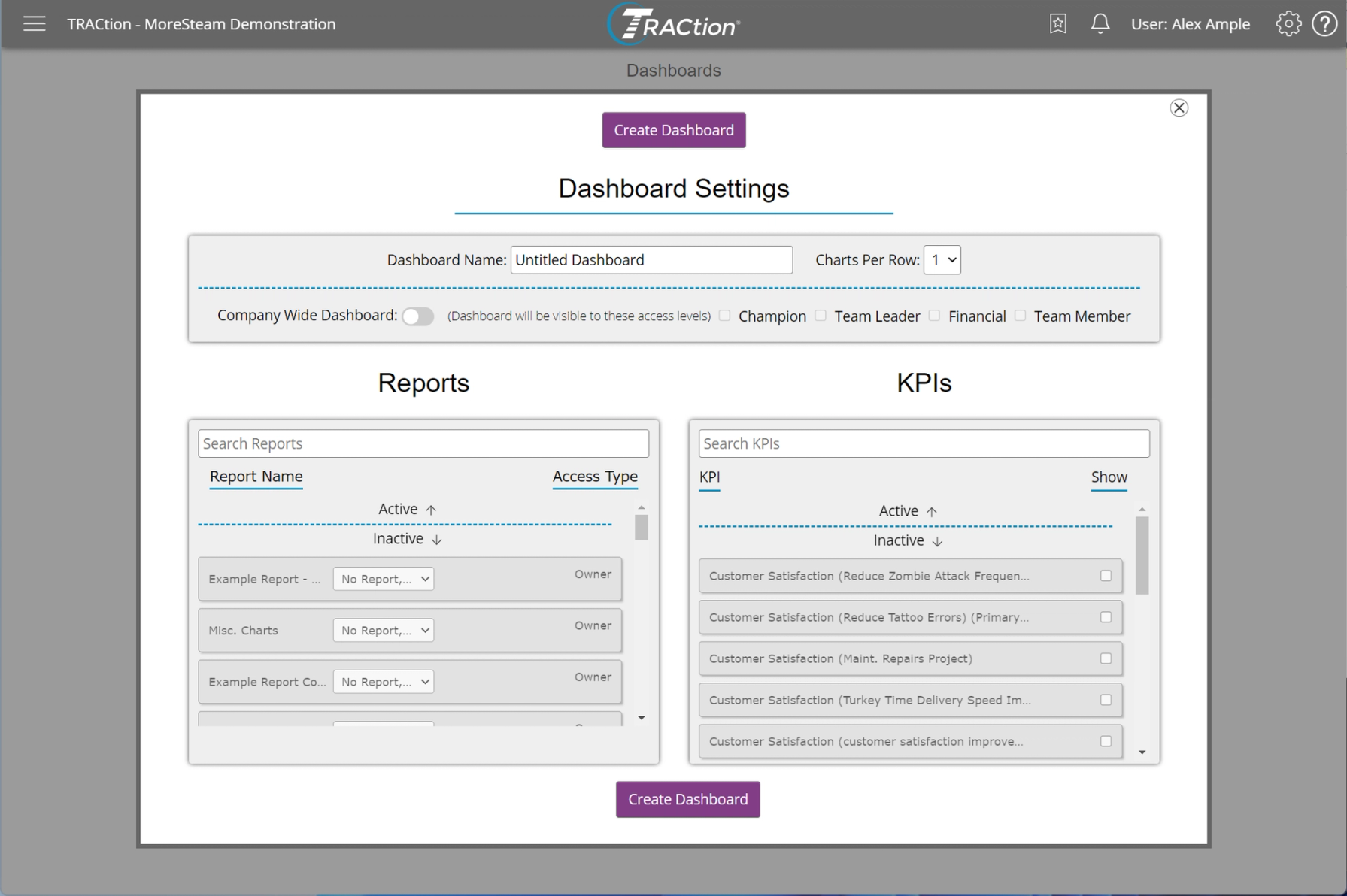This screenshot has width=1347, height=896.
Task: Show the Maint. Repairs Project KPI
Action: click(1106, 658)
